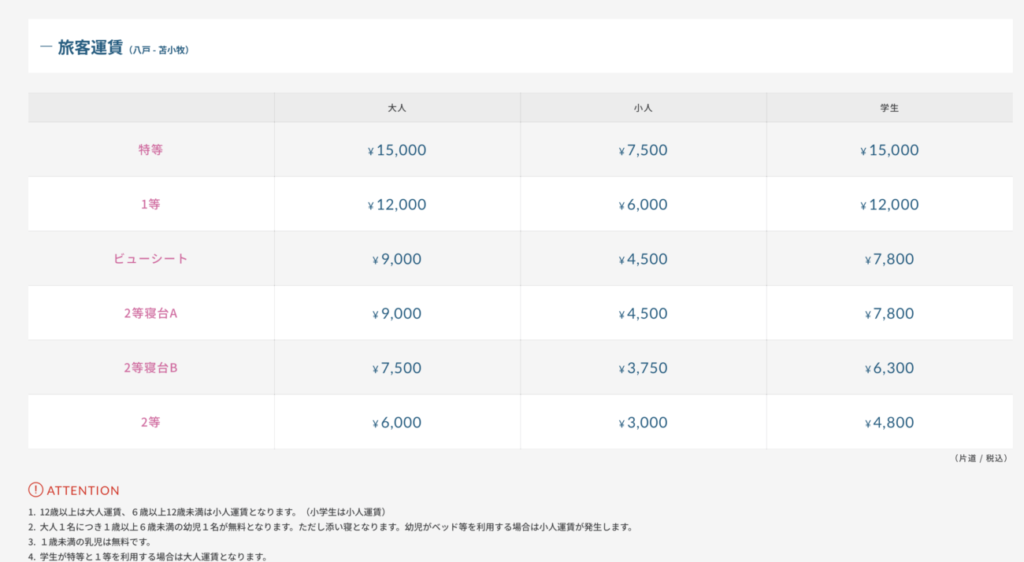The width and height of the screenshot is (1024, 562).
Task: Choose the 2等寝台B row label
Action: [x=151, y=368]
